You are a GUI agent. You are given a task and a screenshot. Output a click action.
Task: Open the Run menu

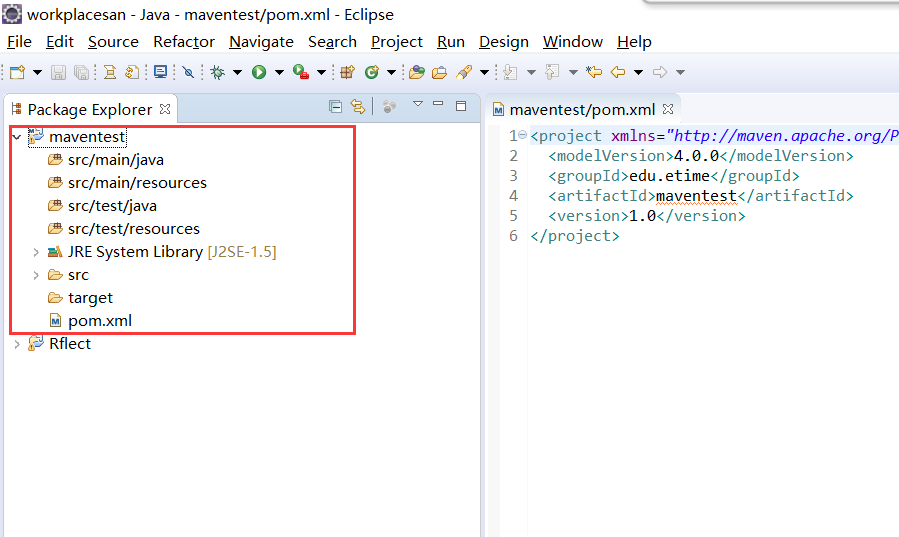coord(451,42)
